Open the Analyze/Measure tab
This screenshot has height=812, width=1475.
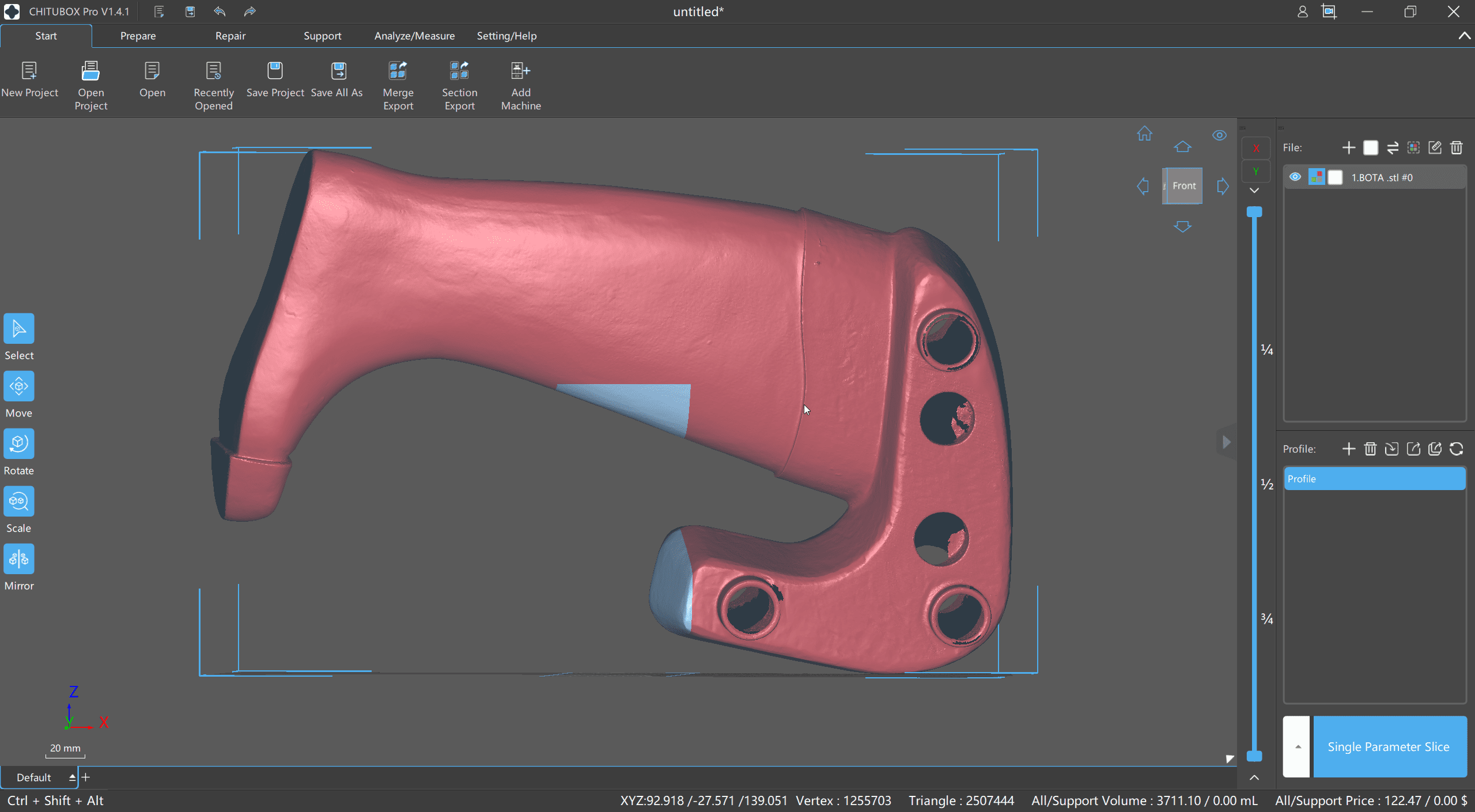tap(414, 36)
